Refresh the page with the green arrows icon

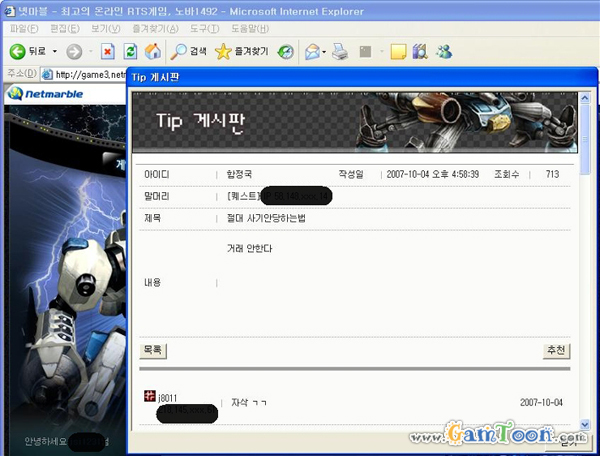(x=130, y=51)
